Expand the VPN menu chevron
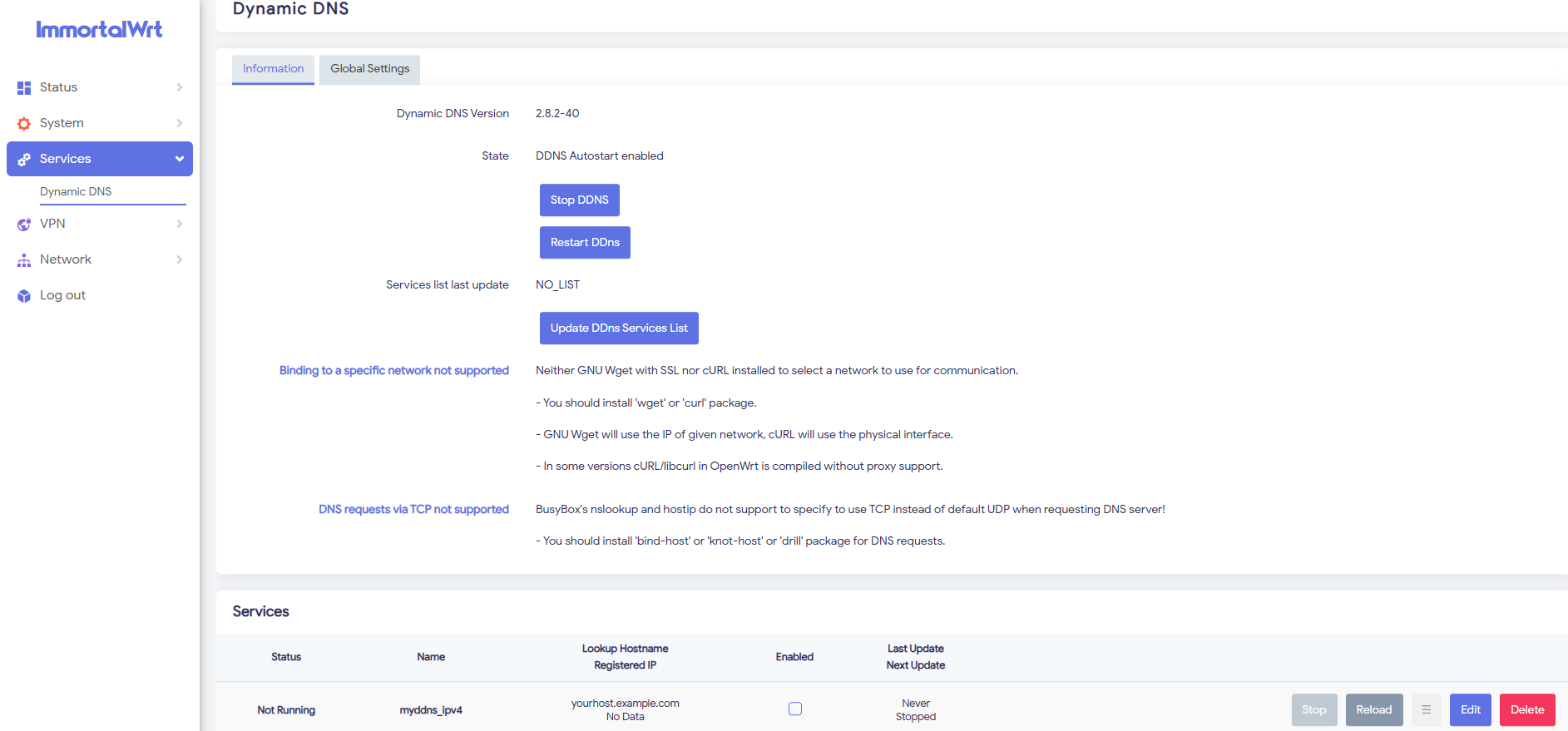 click(180, 224)
